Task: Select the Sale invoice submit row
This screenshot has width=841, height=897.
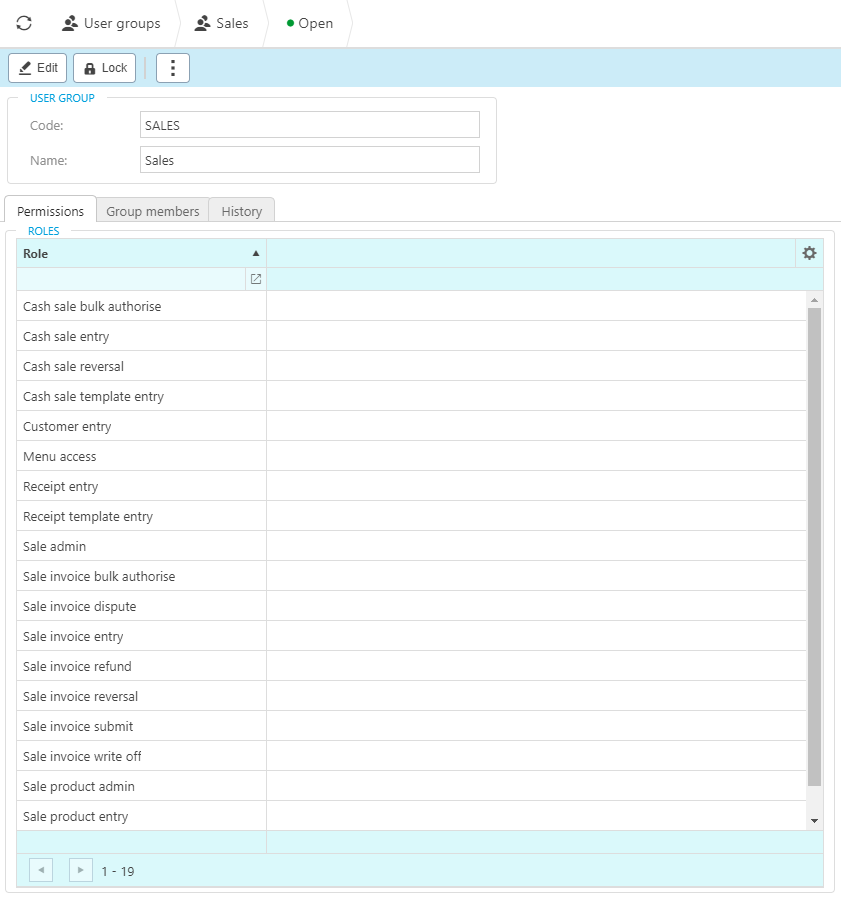Action: 411,727
